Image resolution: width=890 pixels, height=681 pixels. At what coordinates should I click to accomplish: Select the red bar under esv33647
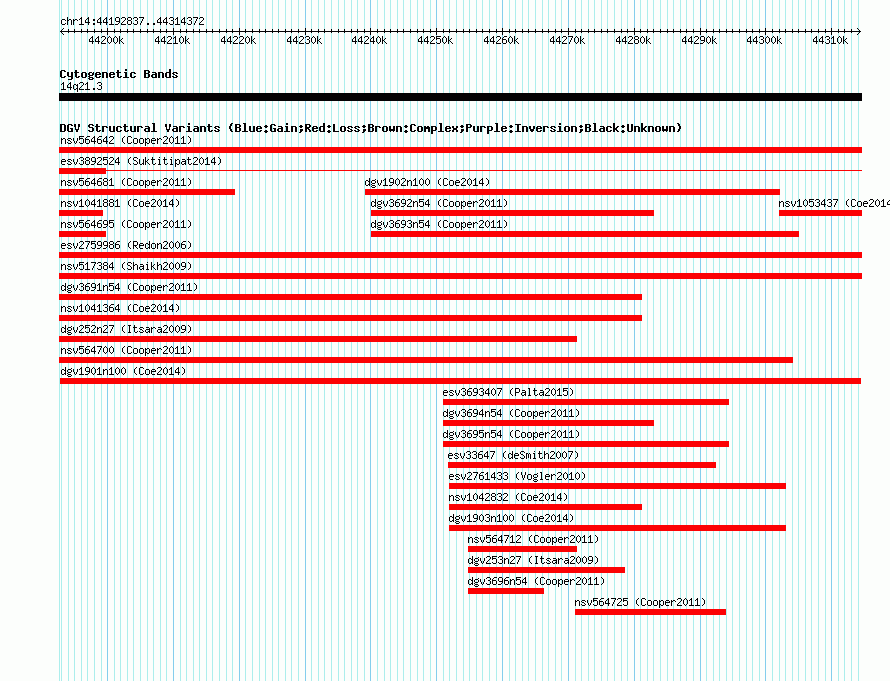coord(582,465)
